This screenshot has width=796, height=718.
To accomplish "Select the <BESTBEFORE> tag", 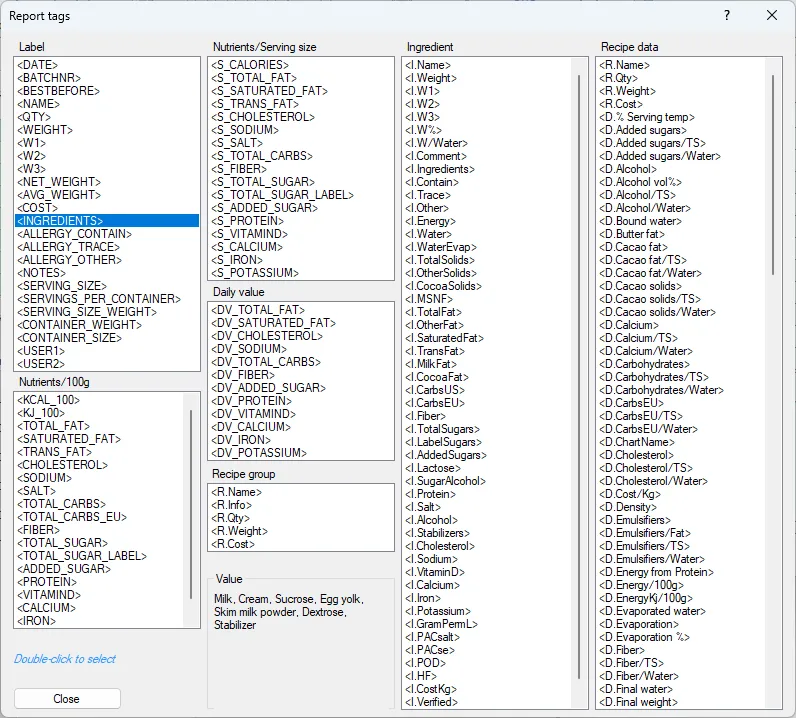I will click(58, 91).
